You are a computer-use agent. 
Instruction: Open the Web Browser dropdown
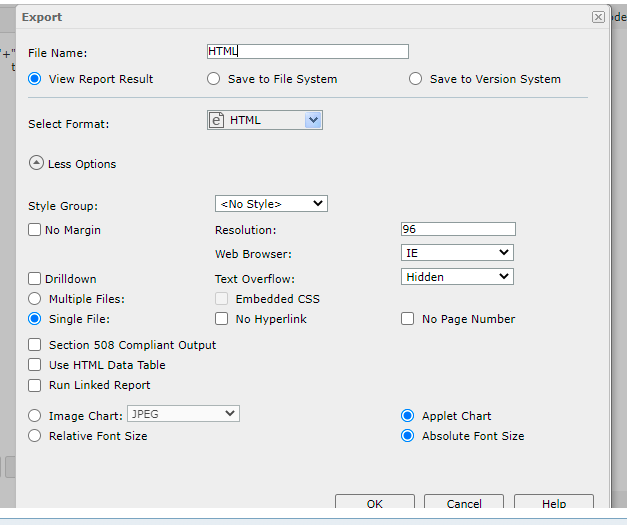(457, 253)
